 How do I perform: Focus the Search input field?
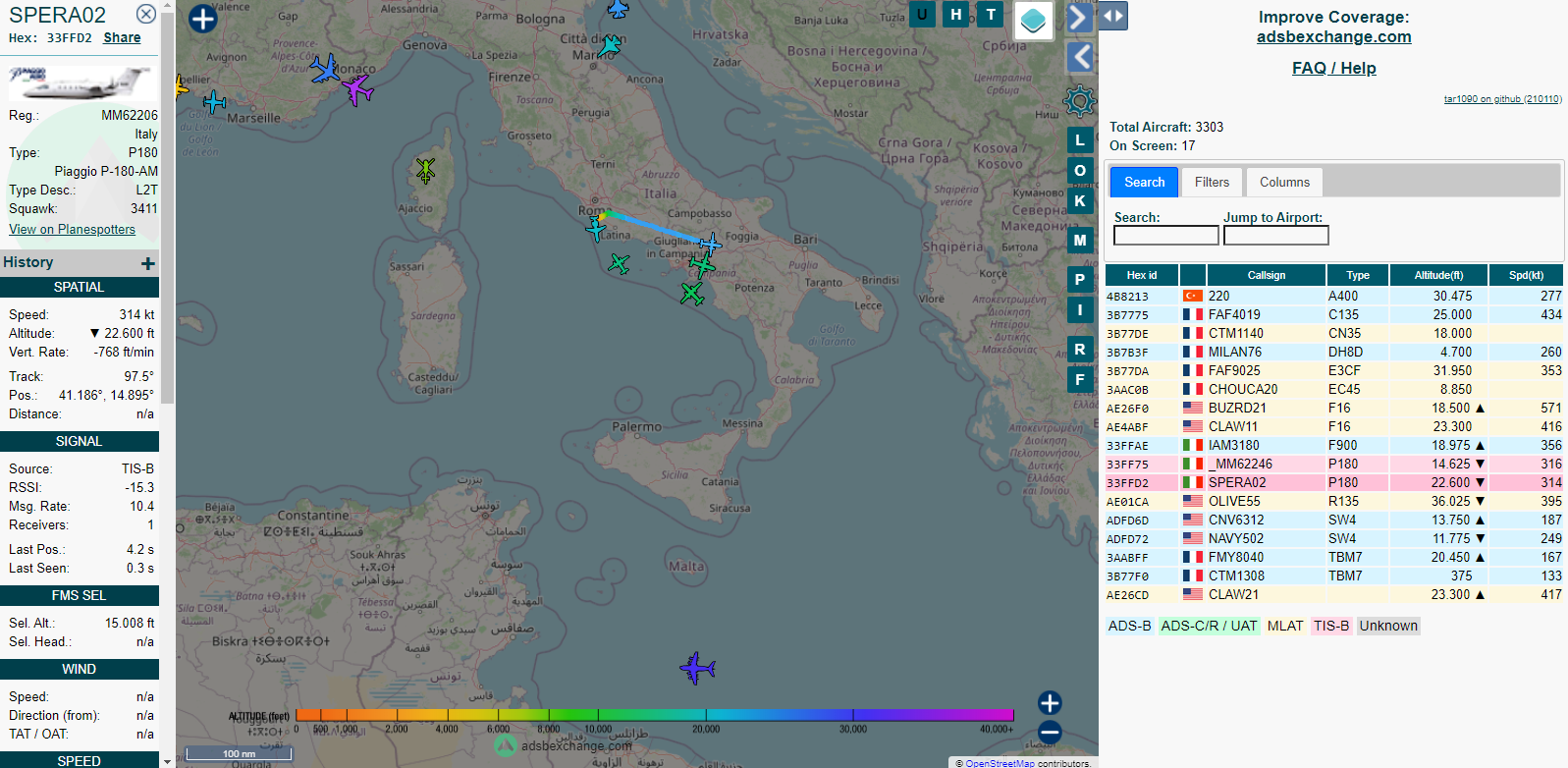[1165, 236]
